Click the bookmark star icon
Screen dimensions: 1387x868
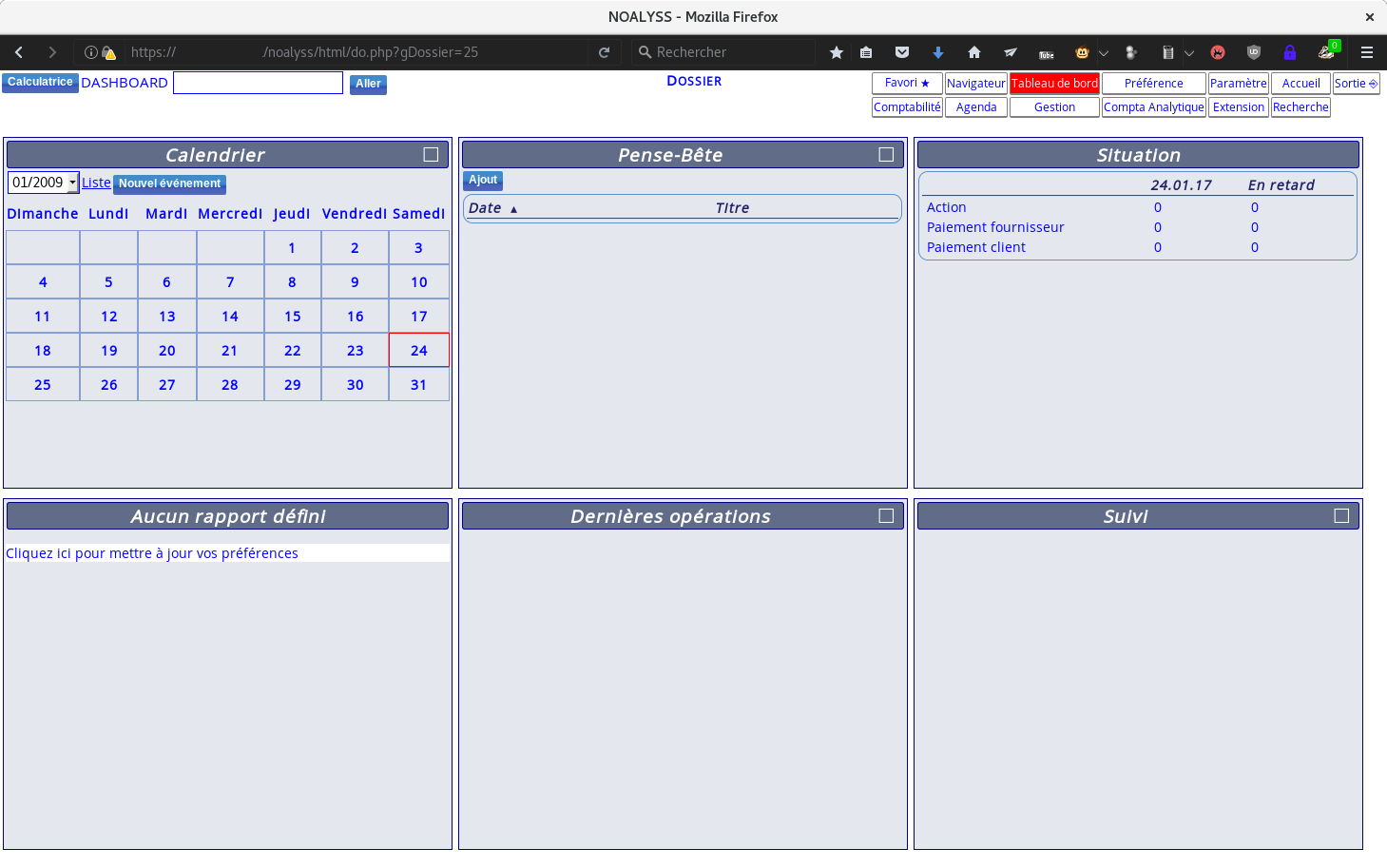(x=836, y=52)
